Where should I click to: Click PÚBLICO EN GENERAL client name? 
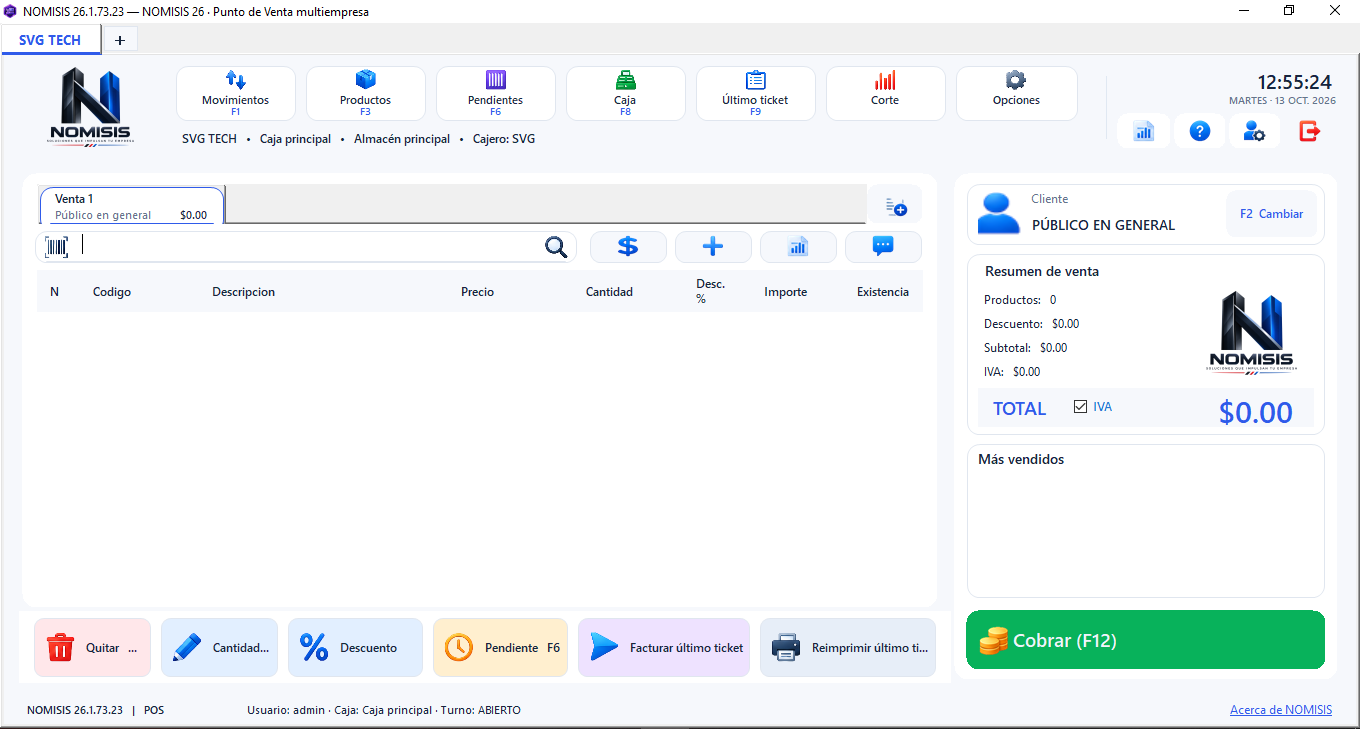pos(1103,225)
